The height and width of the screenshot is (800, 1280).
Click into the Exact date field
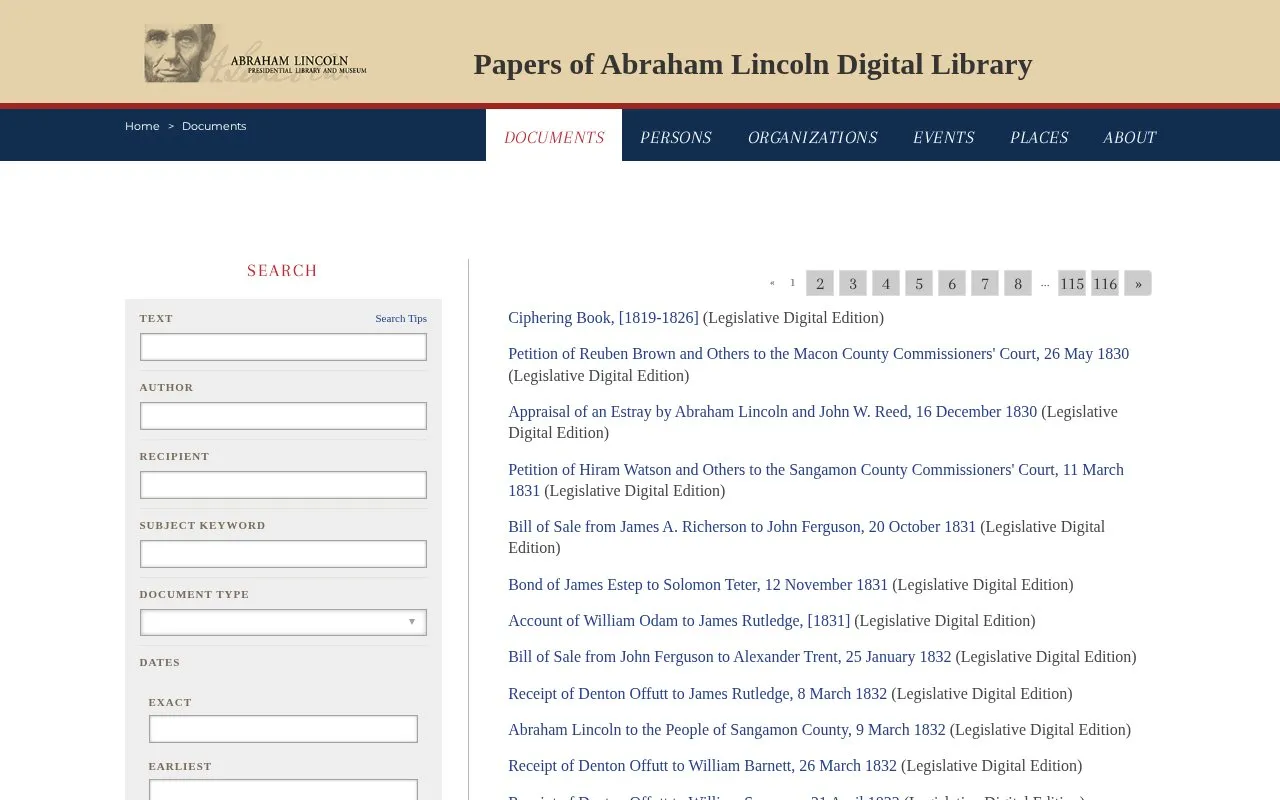283,729
